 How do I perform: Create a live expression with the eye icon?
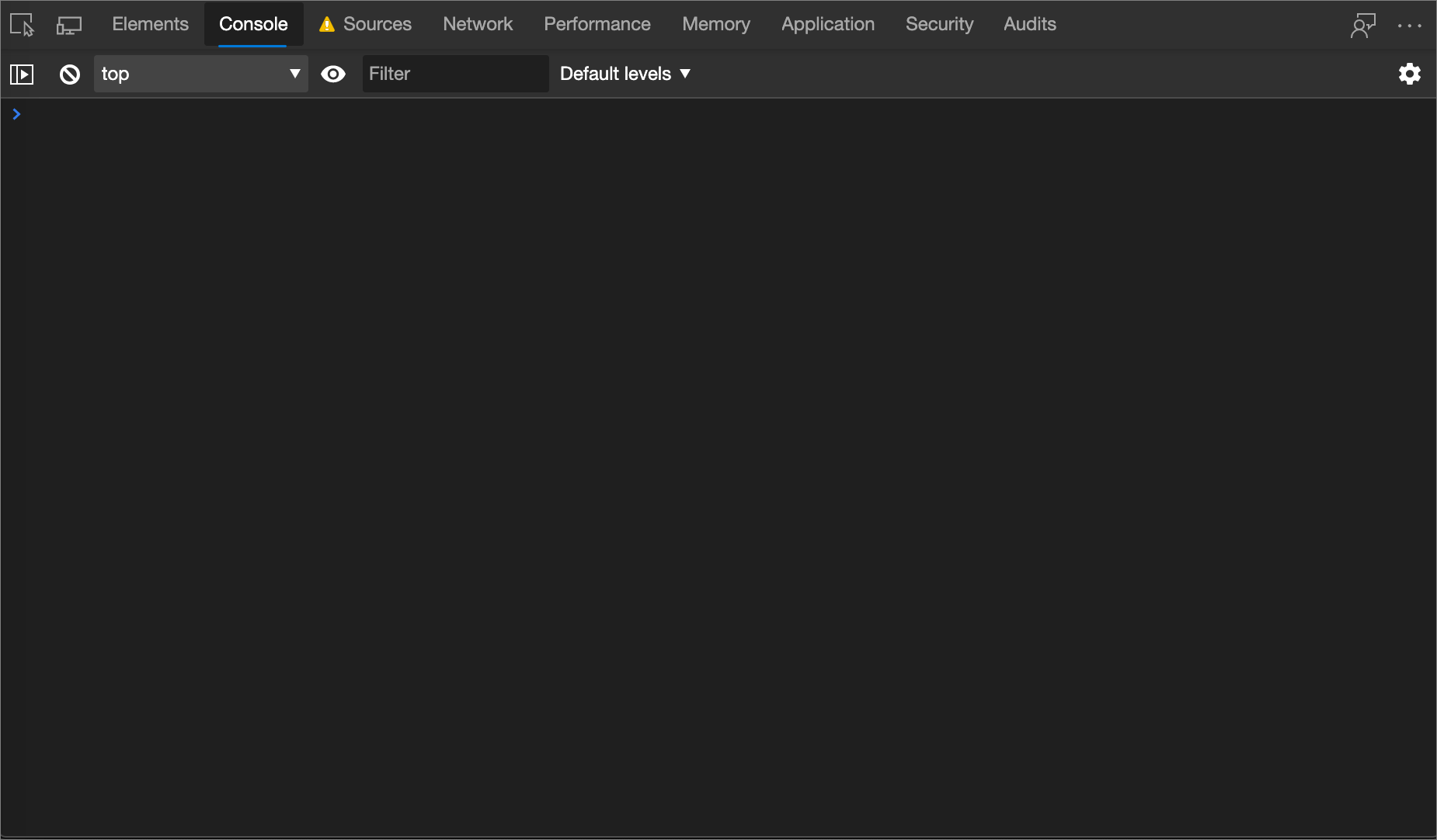332,74
